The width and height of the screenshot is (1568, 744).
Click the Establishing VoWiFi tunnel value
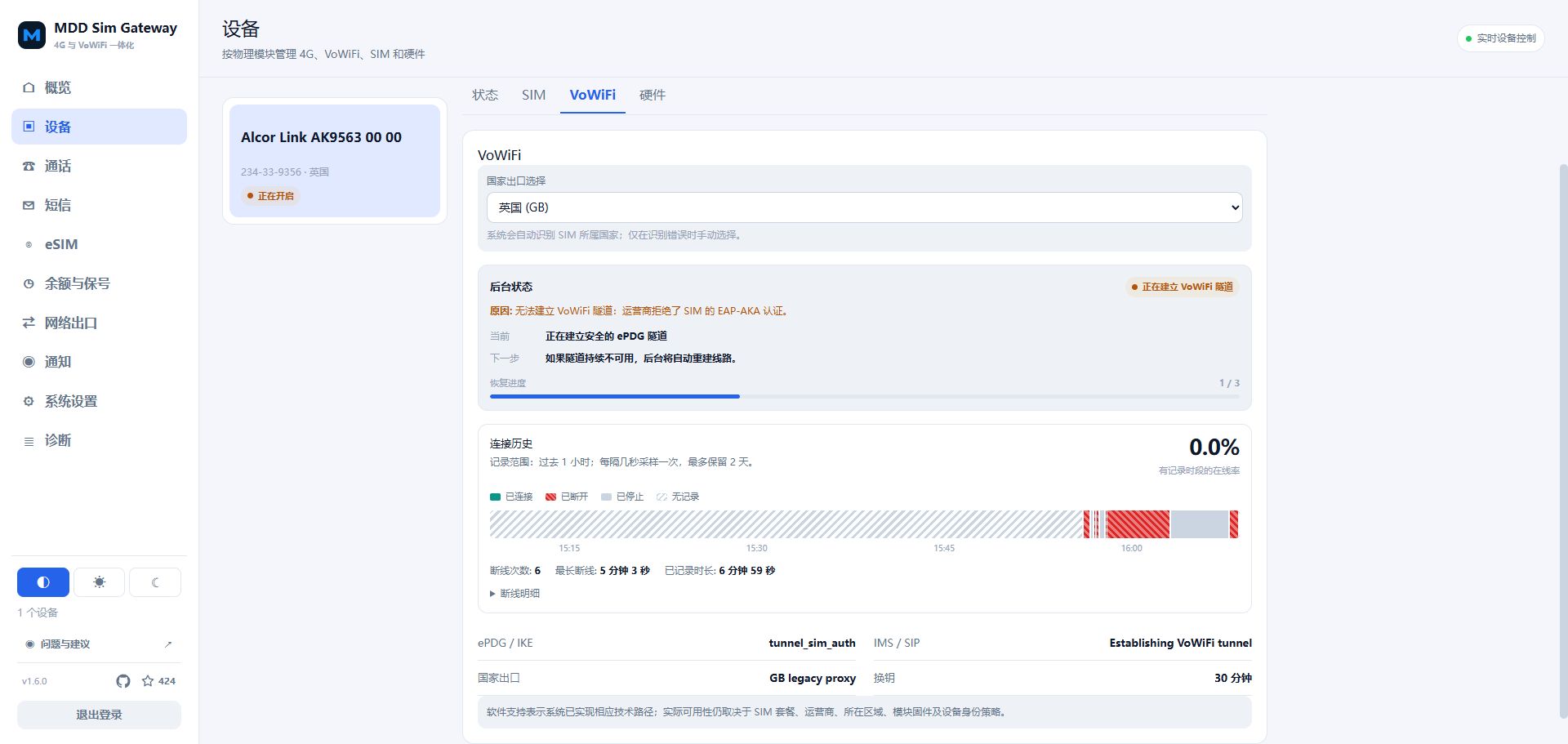tap(1180, 644)
